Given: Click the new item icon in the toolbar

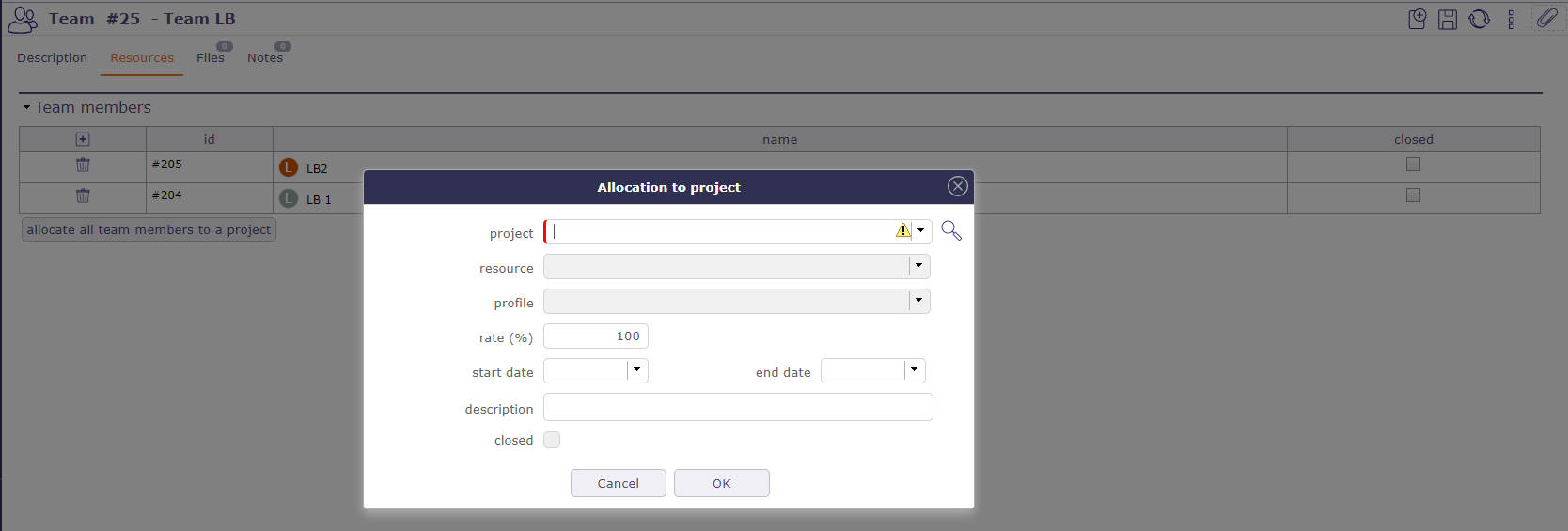Looking at the screenshot, I should (1418, 19).
